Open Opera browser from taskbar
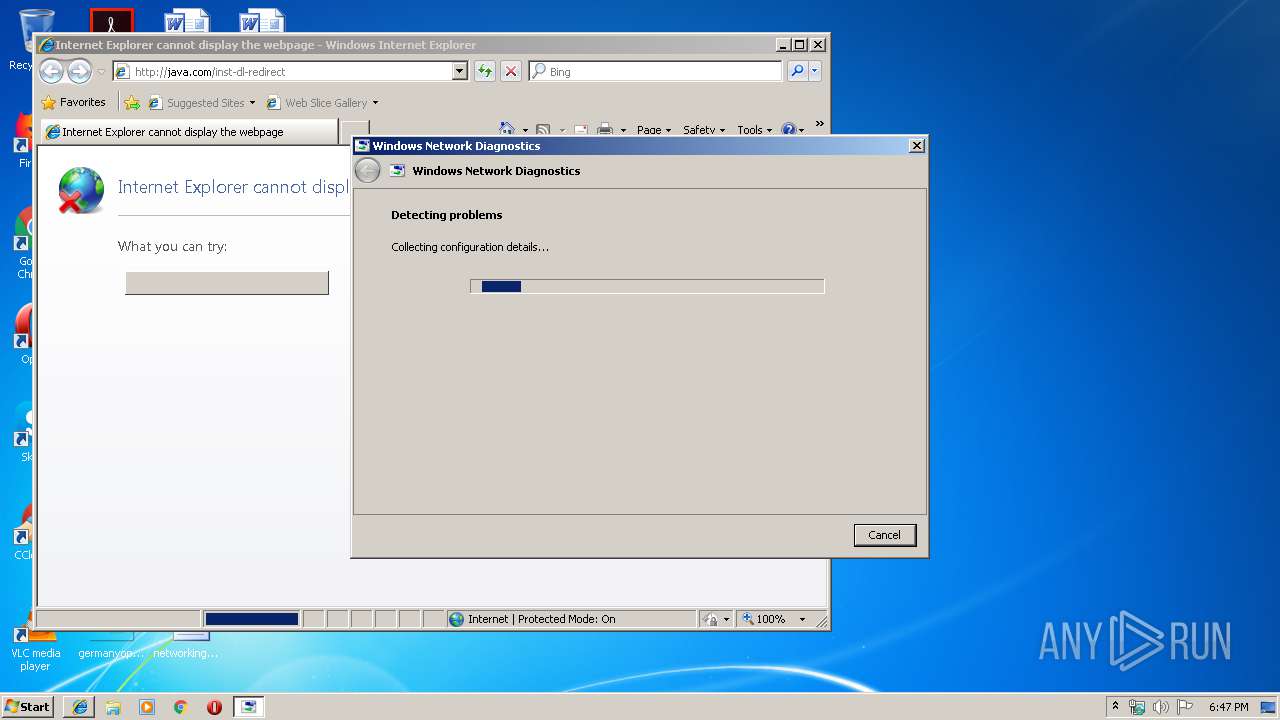 (x=214, y=707)
